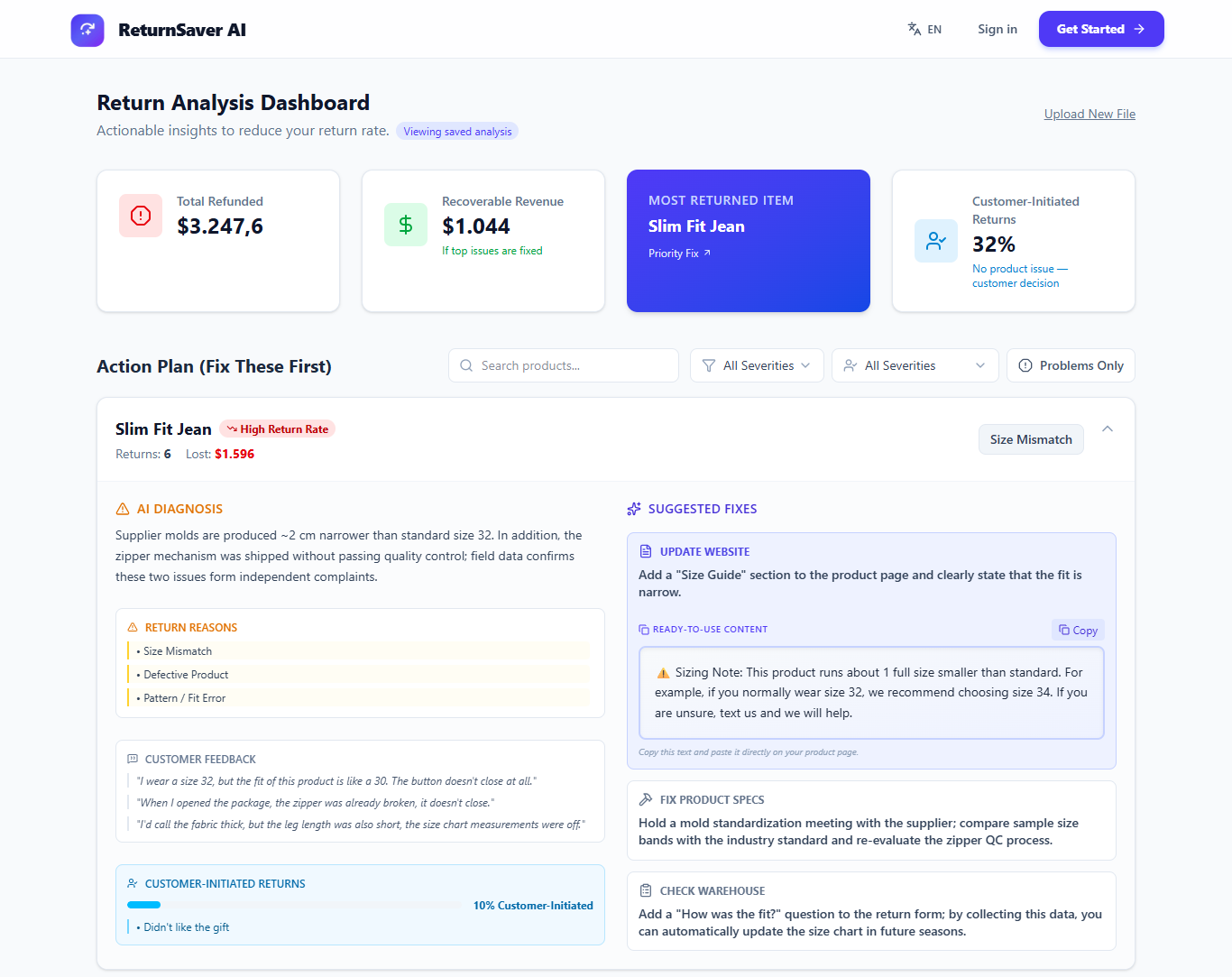
Task: Click the Suggested Fixes sparkle icon
Action: (x=633, y=508)
